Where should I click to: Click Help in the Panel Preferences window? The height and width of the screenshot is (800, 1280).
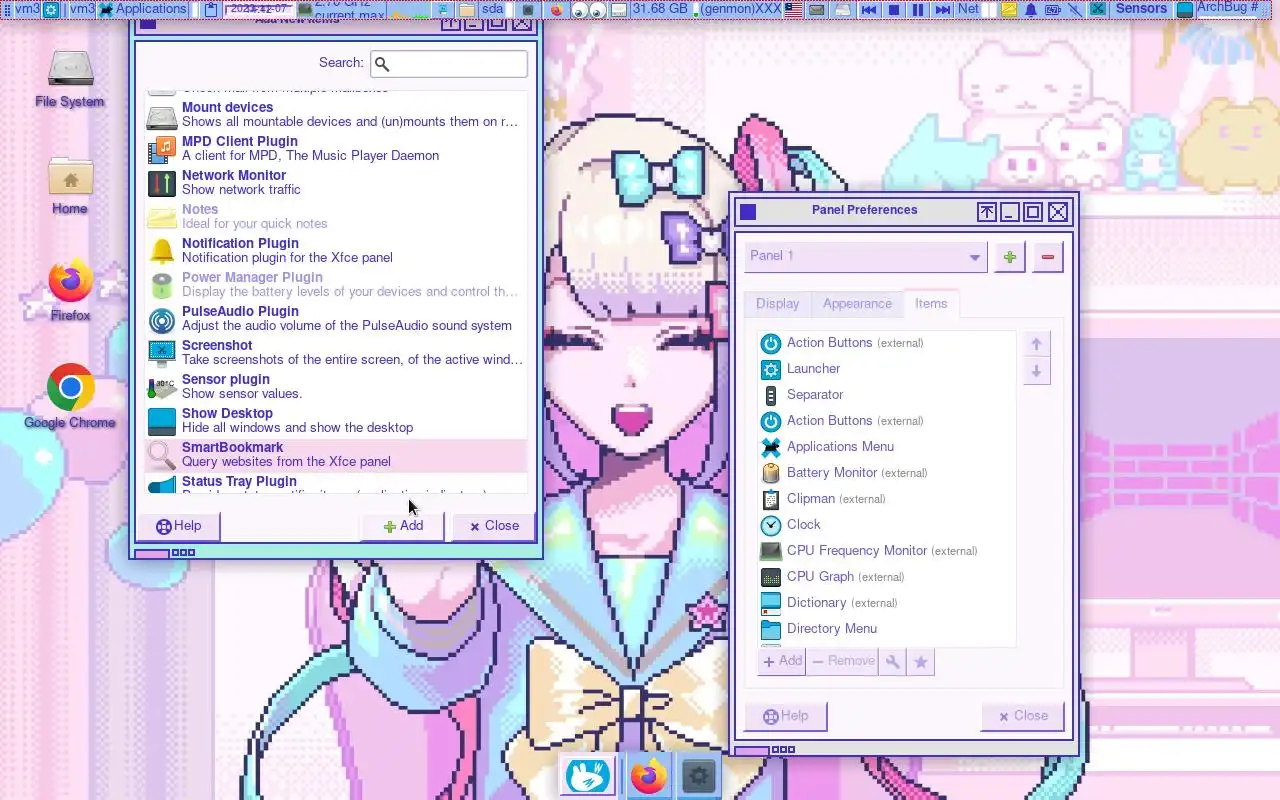click(785, 716)
